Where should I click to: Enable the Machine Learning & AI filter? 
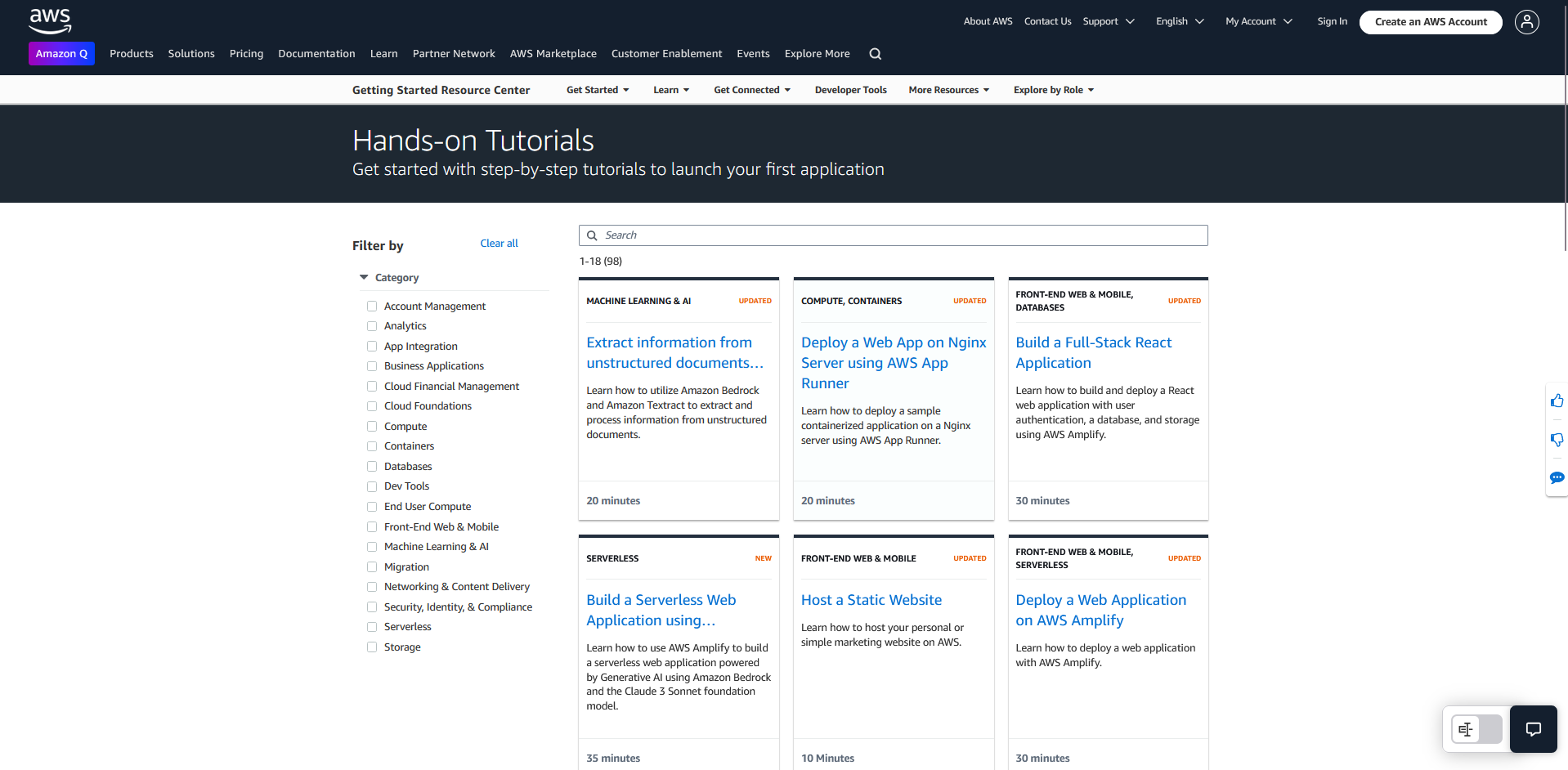pos(372,547)
